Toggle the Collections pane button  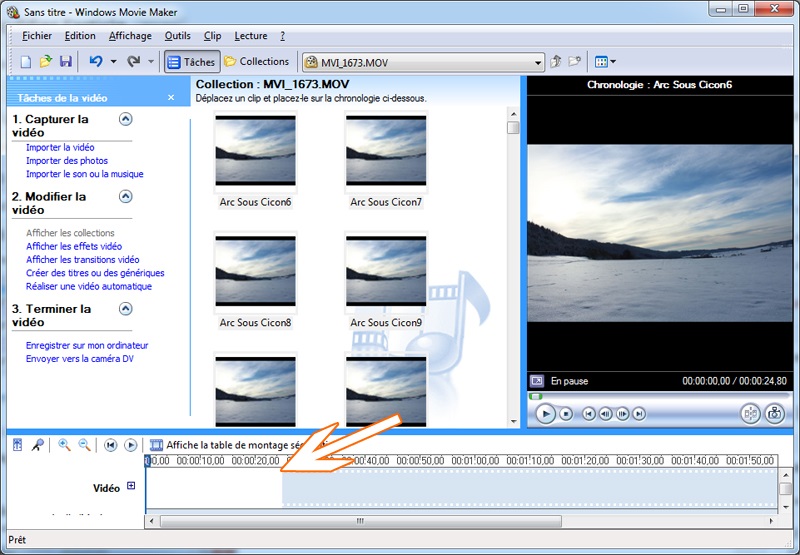coord(257,62)
